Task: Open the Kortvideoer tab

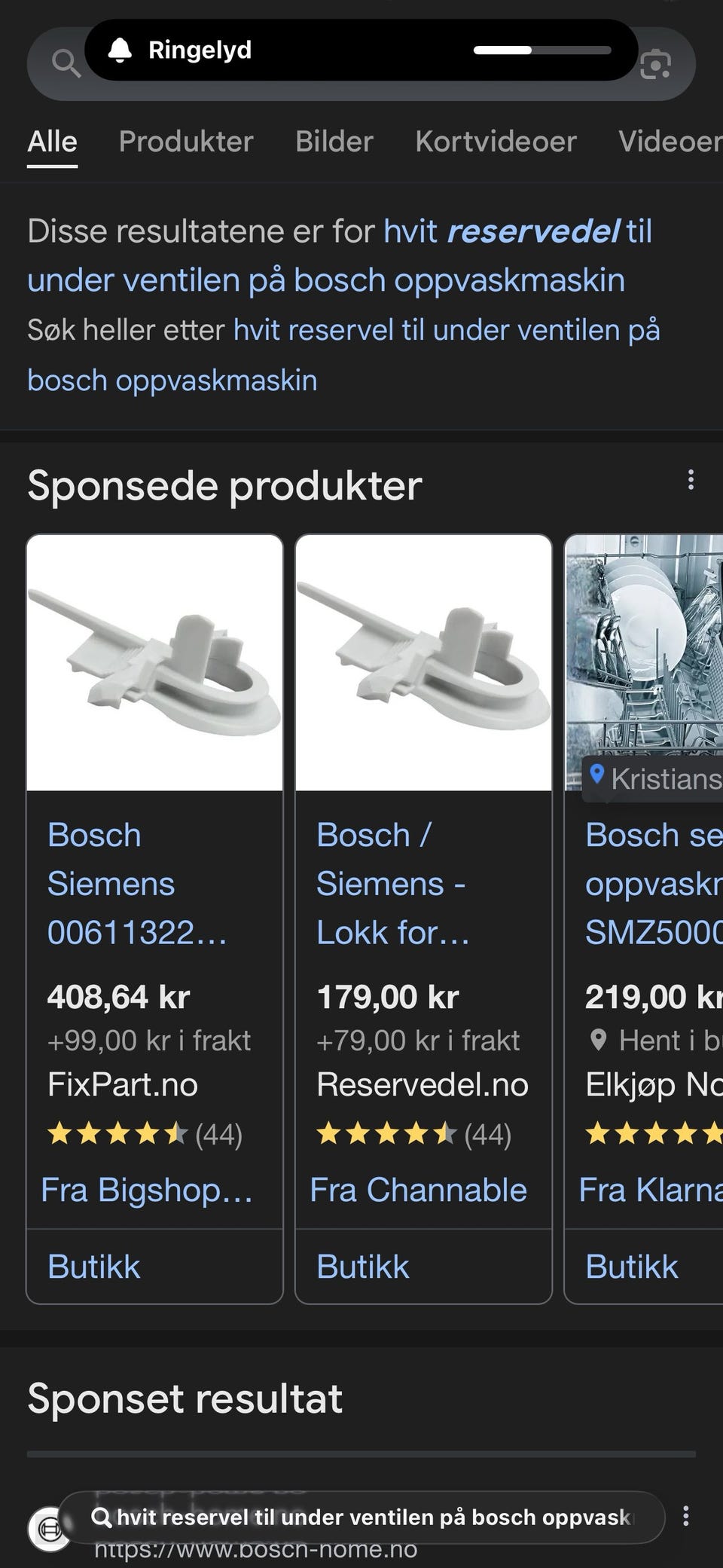Action: pyautogui.click(x=496, y=142)
